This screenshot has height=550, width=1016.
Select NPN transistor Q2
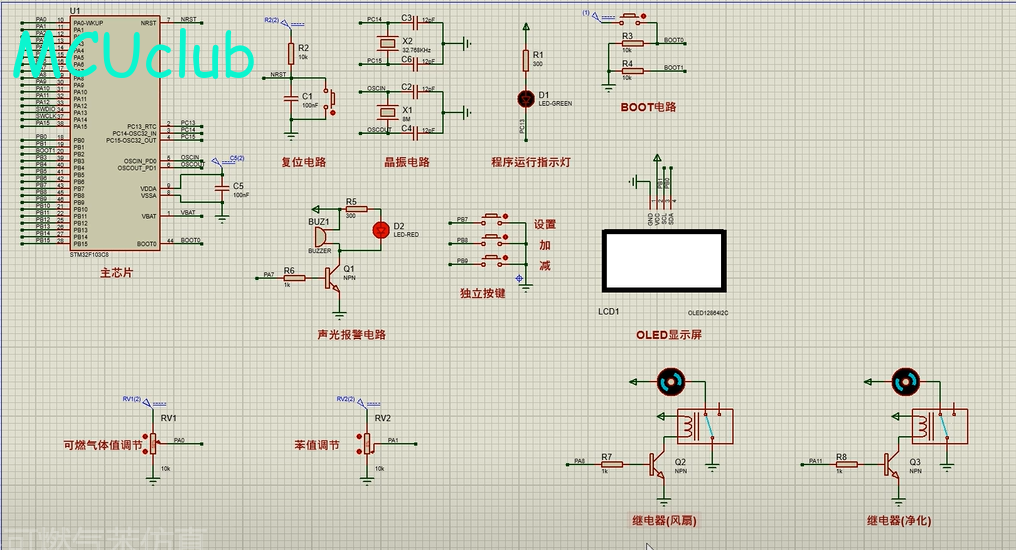click(x=658, y=465)
